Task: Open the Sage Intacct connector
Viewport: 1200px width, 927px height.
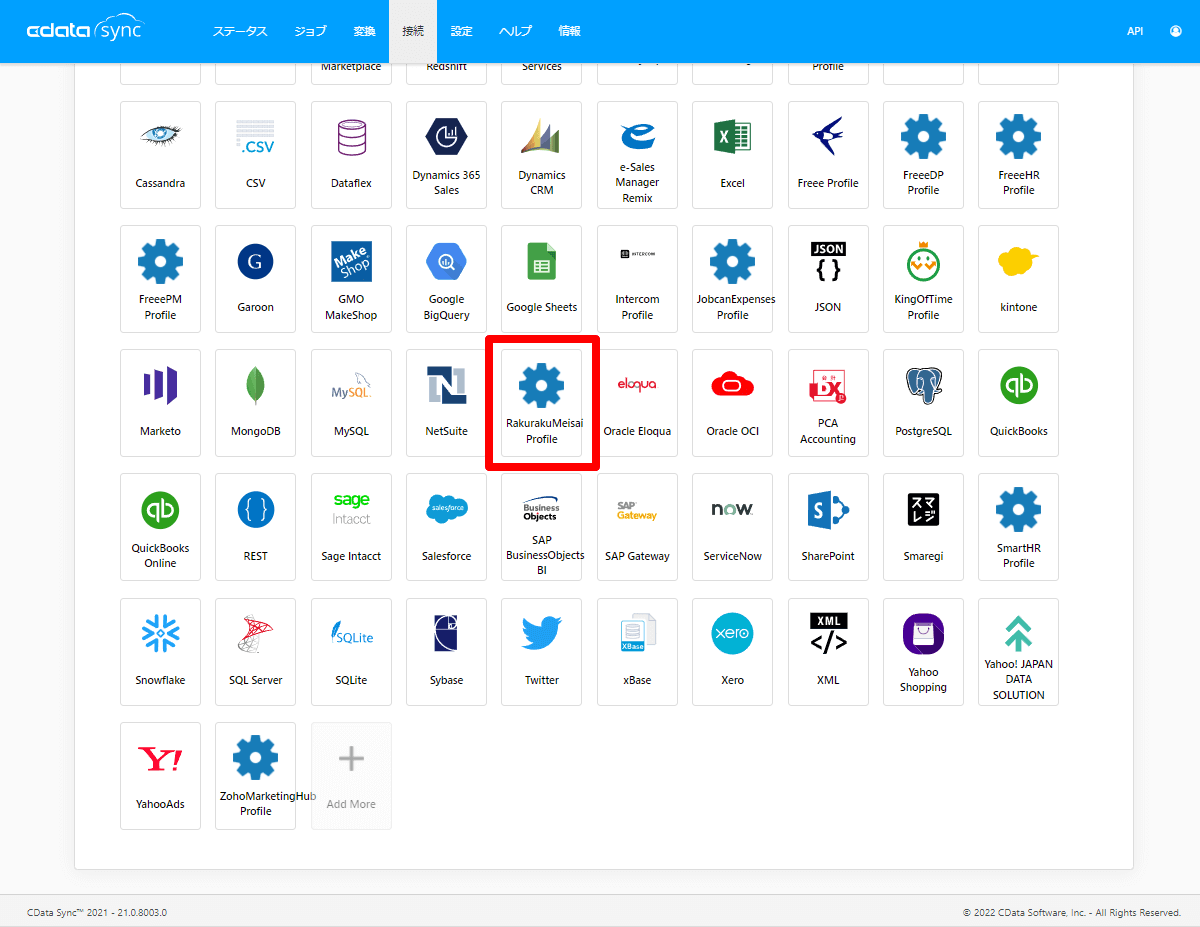Action: [351, 527]
